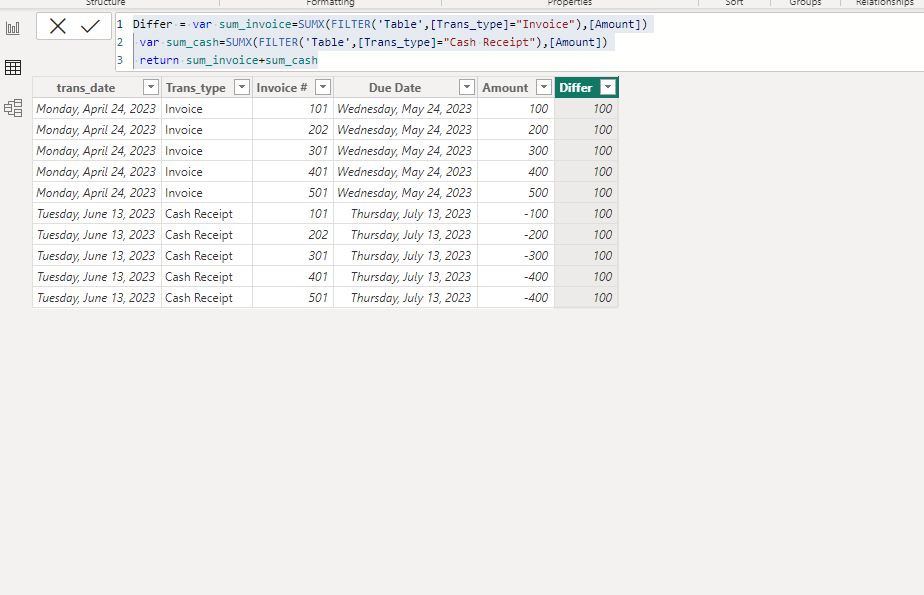Select Differ cell in Invoice 101 row
924x595 pixels.
pos(586,108)
